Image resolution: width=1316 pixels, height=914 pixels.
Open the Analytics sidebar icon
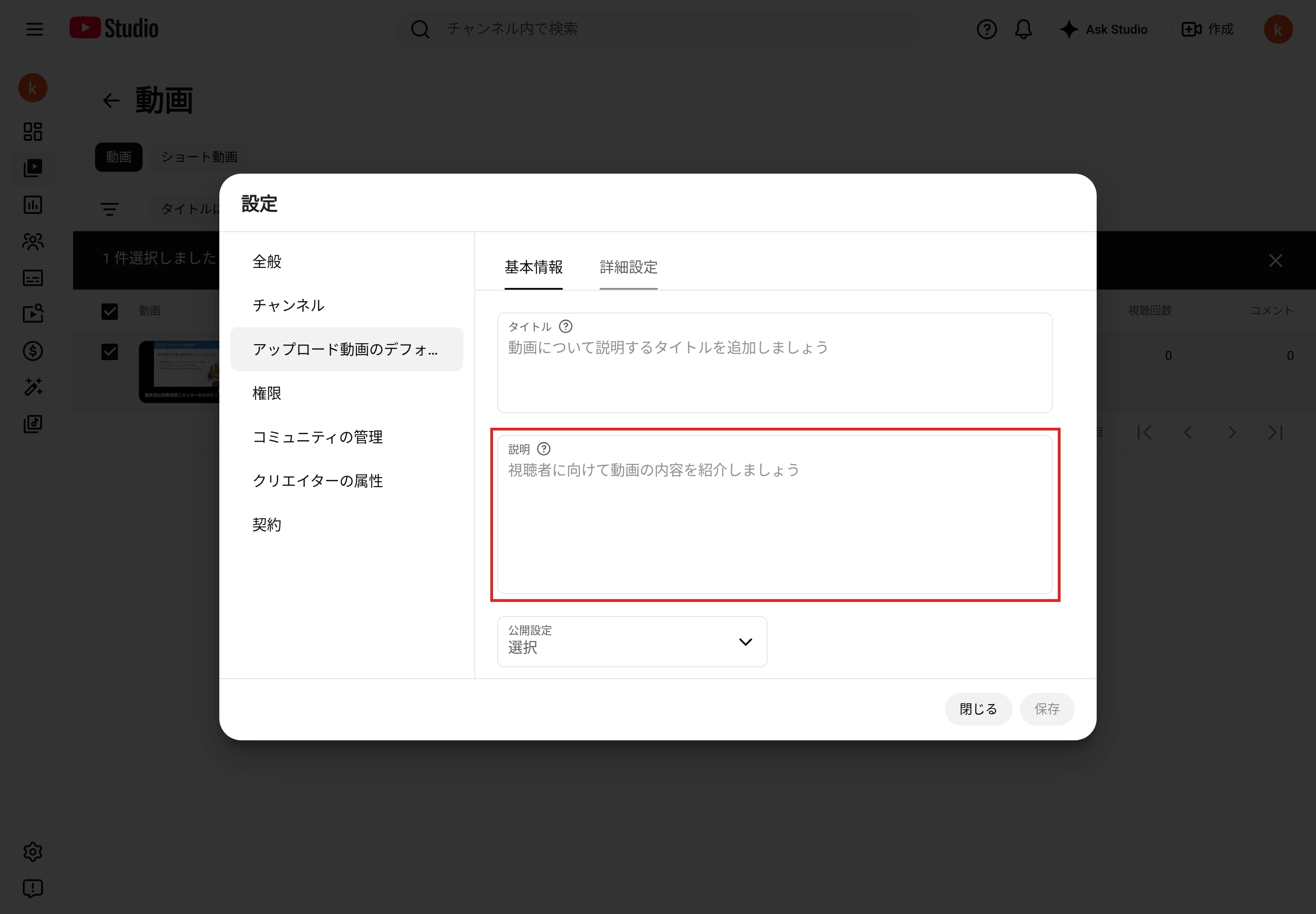pyautogui.click(x=32, y=204)
